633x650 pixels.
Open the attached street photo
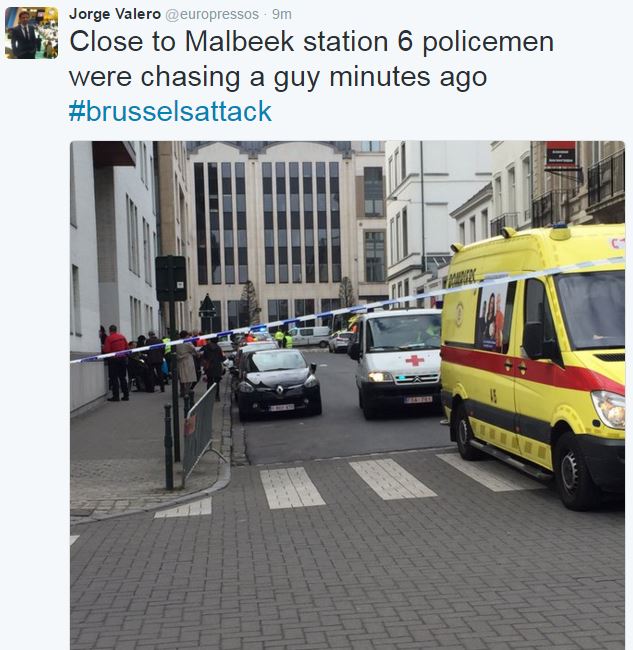coord(347,395)
